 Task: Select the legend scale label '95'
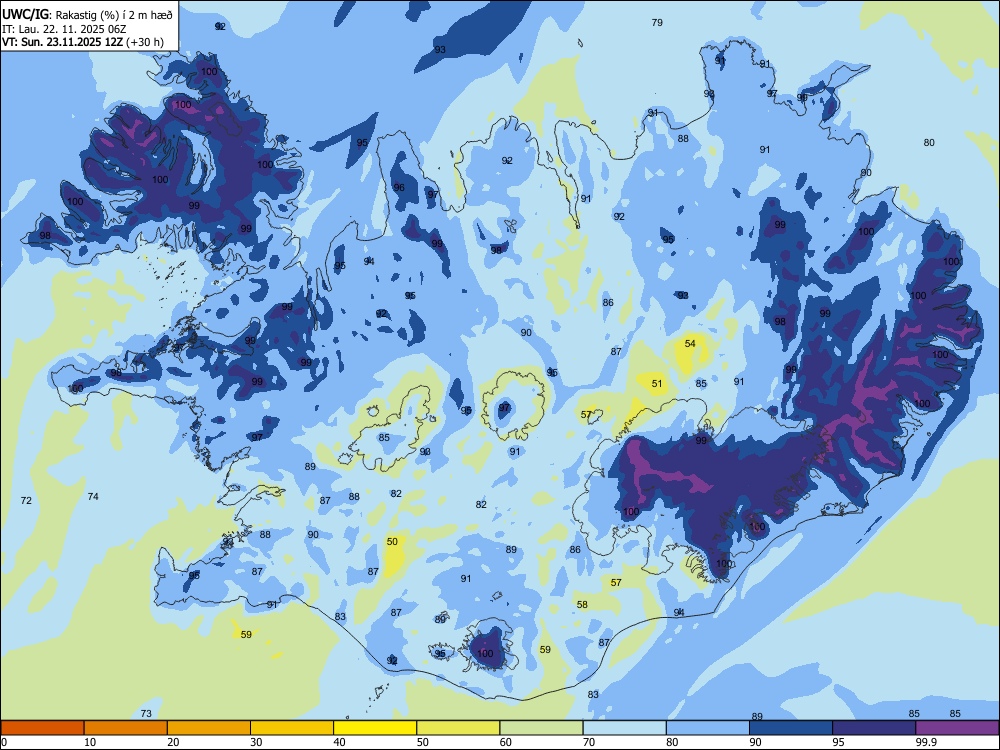pyautogui.click(x=839, y=742)
